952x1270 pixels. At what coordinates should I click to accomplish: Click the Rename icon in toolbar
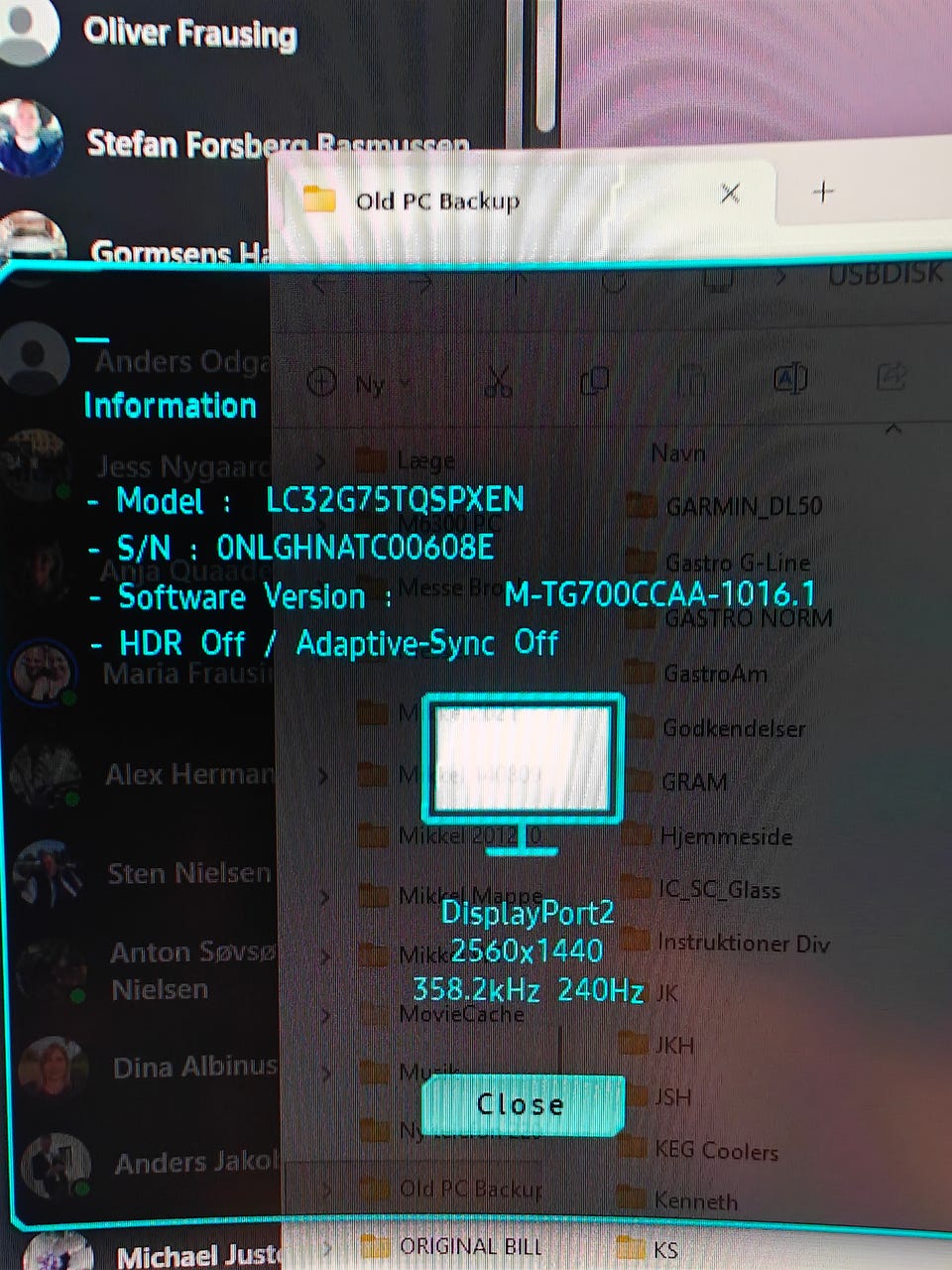tap(789, 378)
